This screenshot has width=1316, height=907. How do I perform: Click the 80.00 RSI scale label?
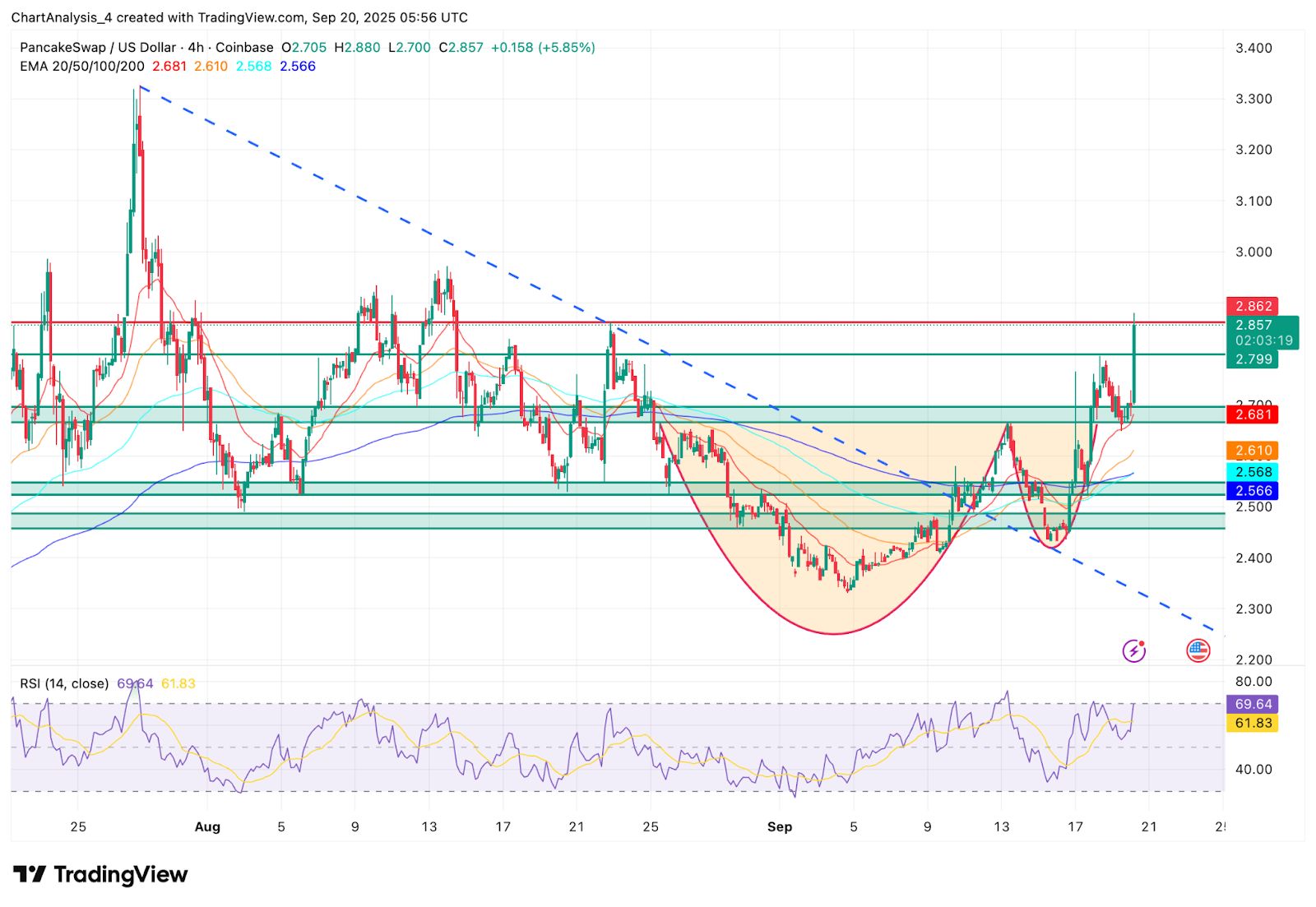(1253, 682)
